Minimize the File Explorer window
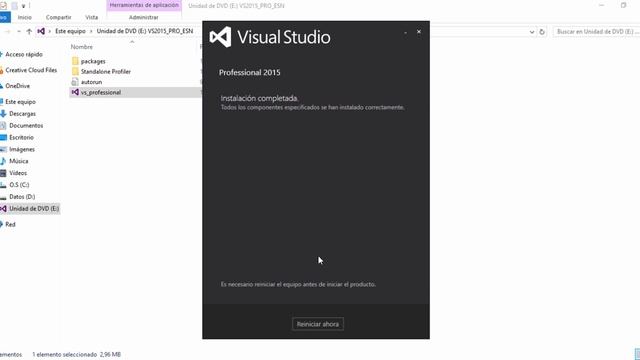This screenshot has height=360, width=640. [x=601, y=5]
